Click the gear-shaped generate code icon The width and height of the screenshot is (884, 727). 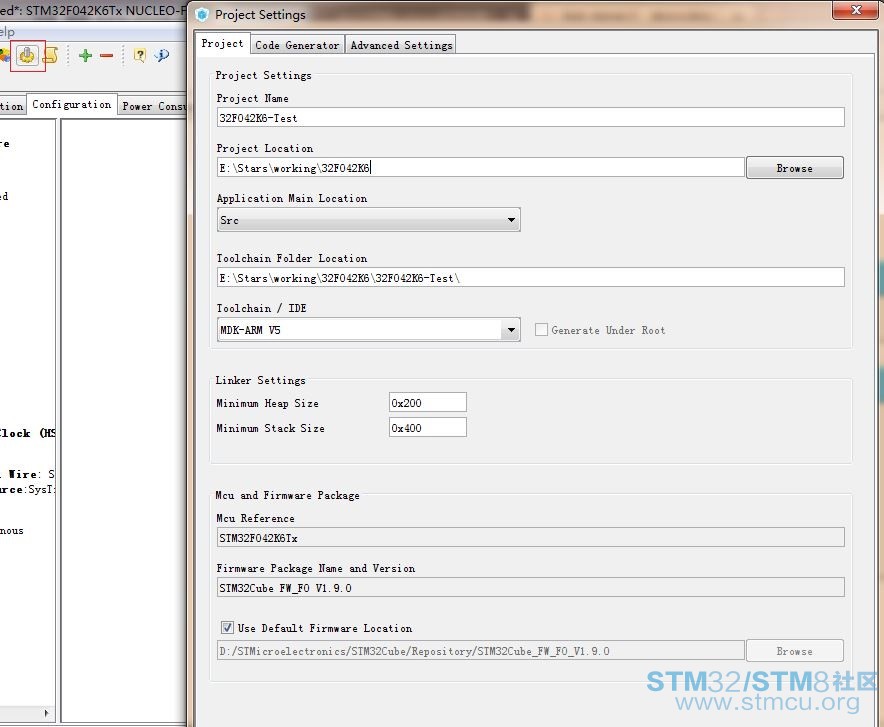(27, 55)
